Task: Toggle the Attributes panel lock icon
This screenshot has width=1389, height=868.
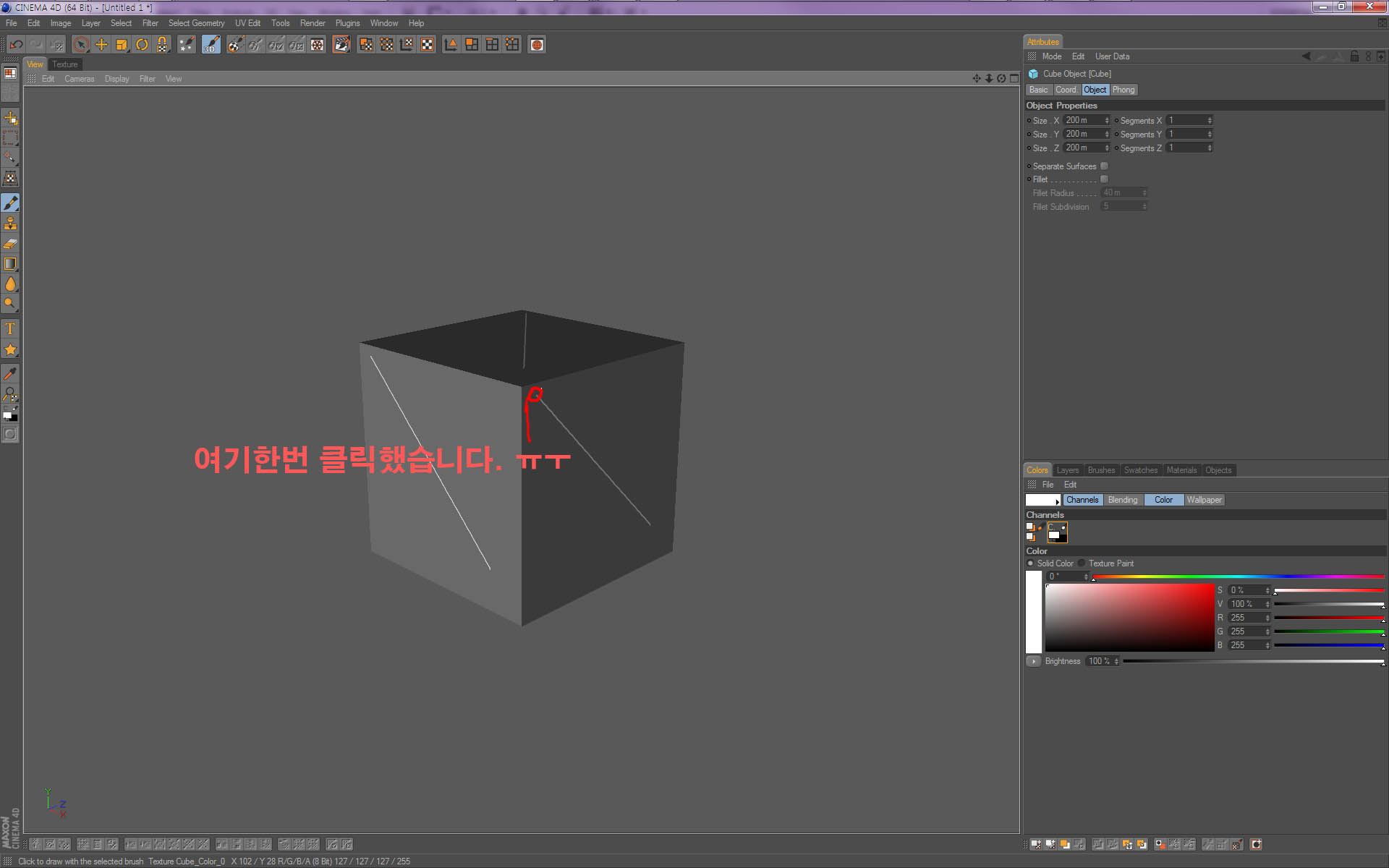Action: coord(1354,56)
